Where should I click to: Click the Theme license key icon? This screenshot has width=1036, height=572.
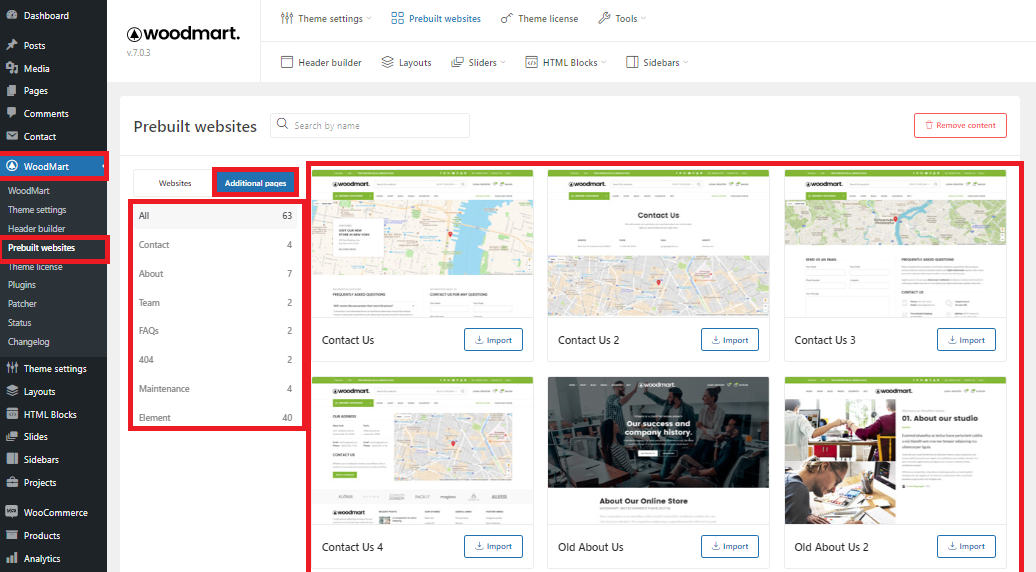[x=507, y=18]
